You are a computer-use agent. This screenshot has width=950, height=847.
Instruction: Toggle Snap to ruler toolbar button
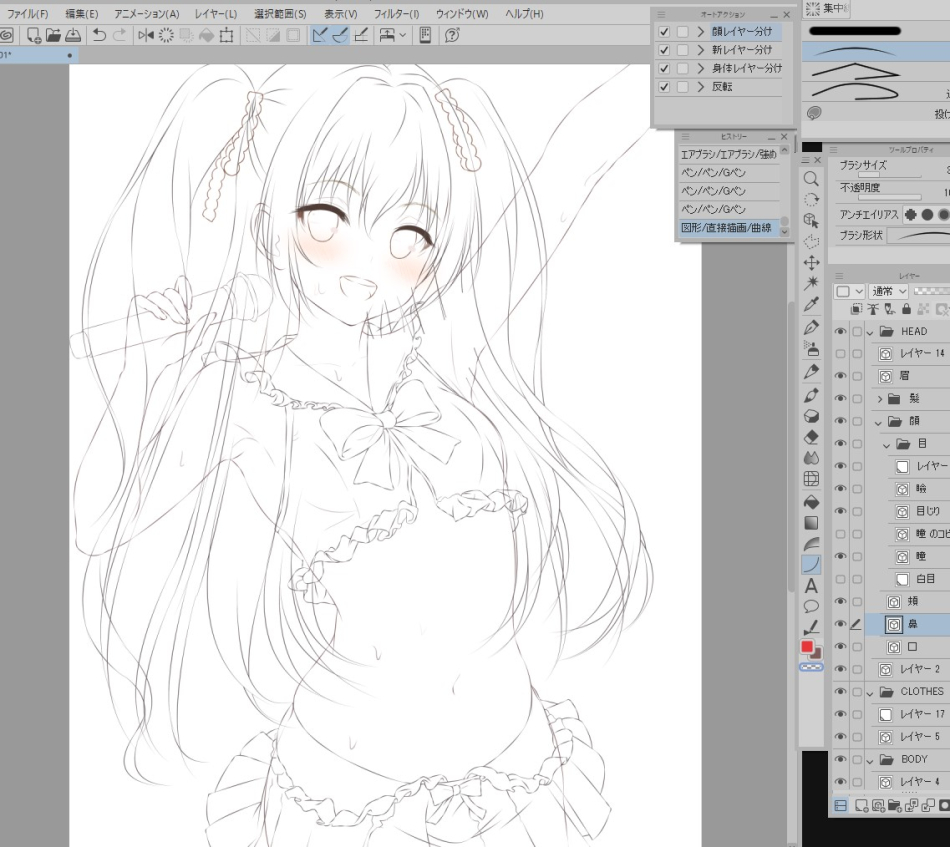320,36
